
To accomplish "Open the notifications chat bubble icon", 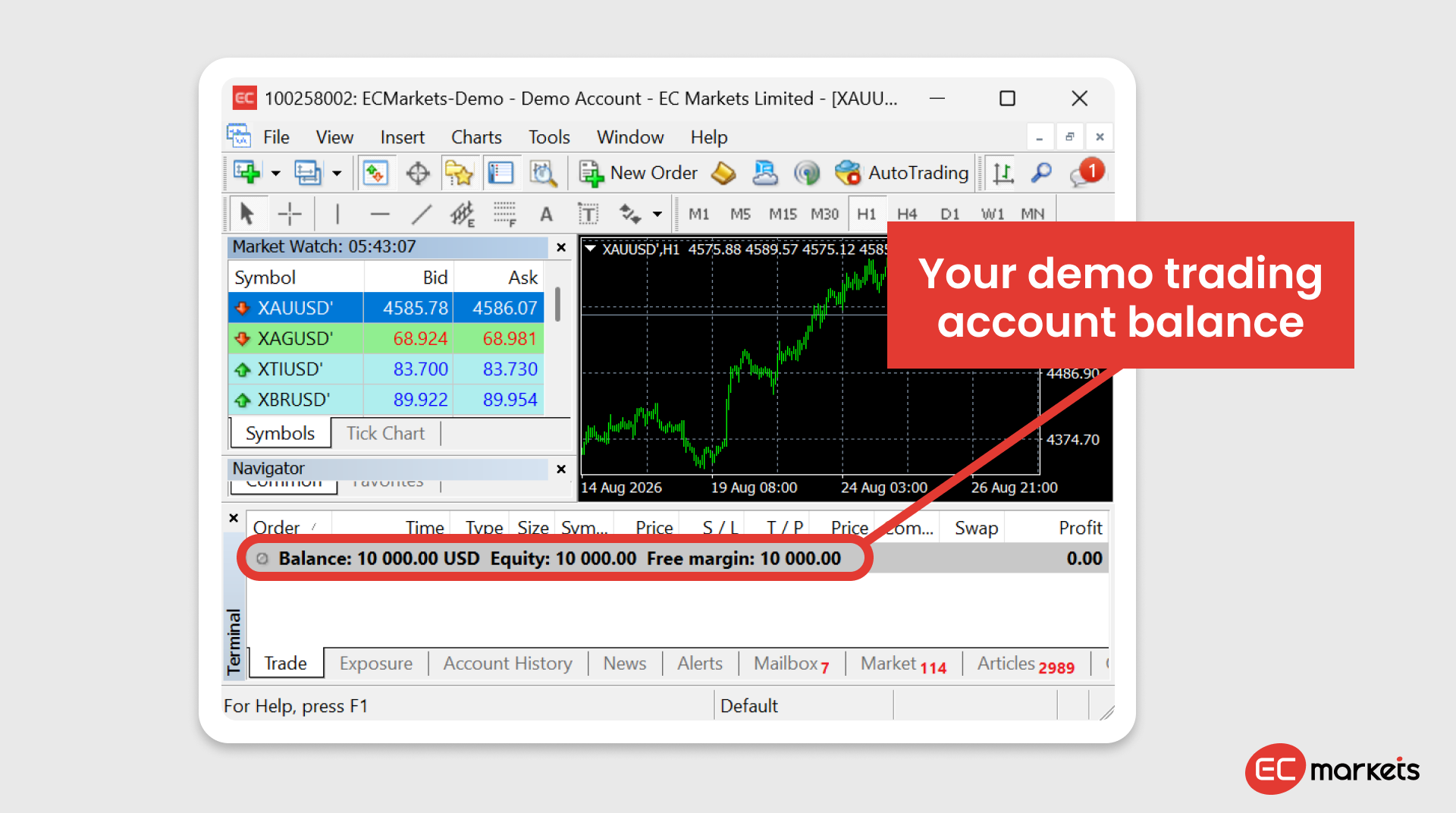I will pos(1087,173).
